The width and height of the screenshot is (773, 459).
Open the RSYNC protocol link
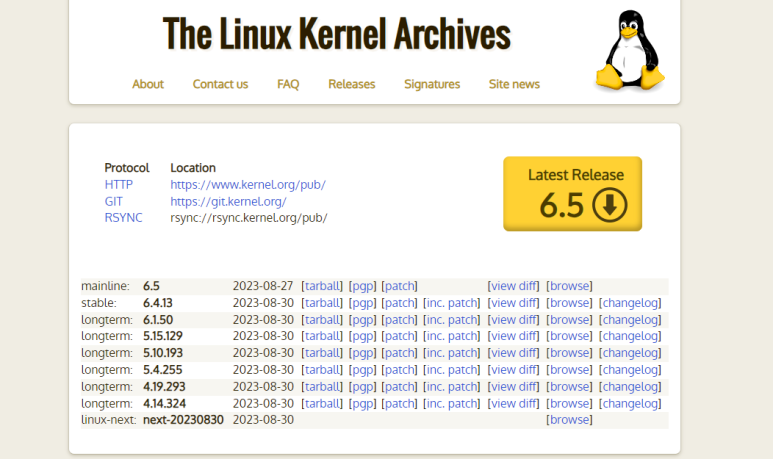(123, 217)
